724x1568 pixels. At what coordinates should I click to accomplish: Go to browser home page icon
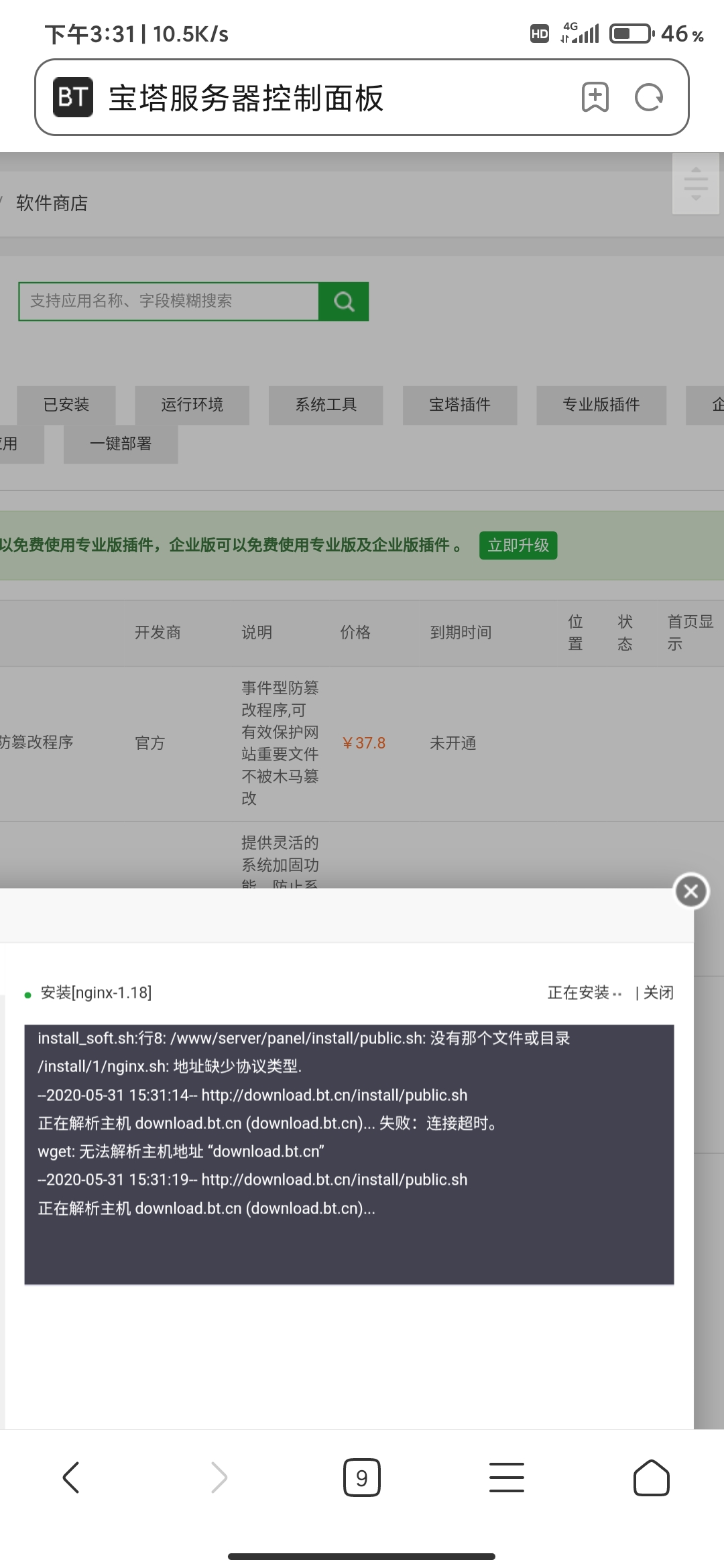click(652, 1478)
